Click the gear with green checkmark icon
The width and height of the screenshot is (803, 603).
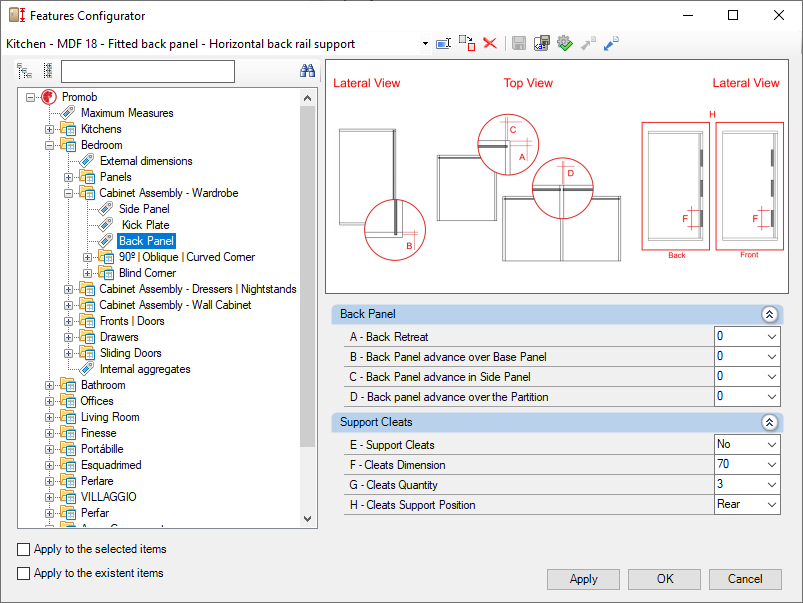[564, 43]
